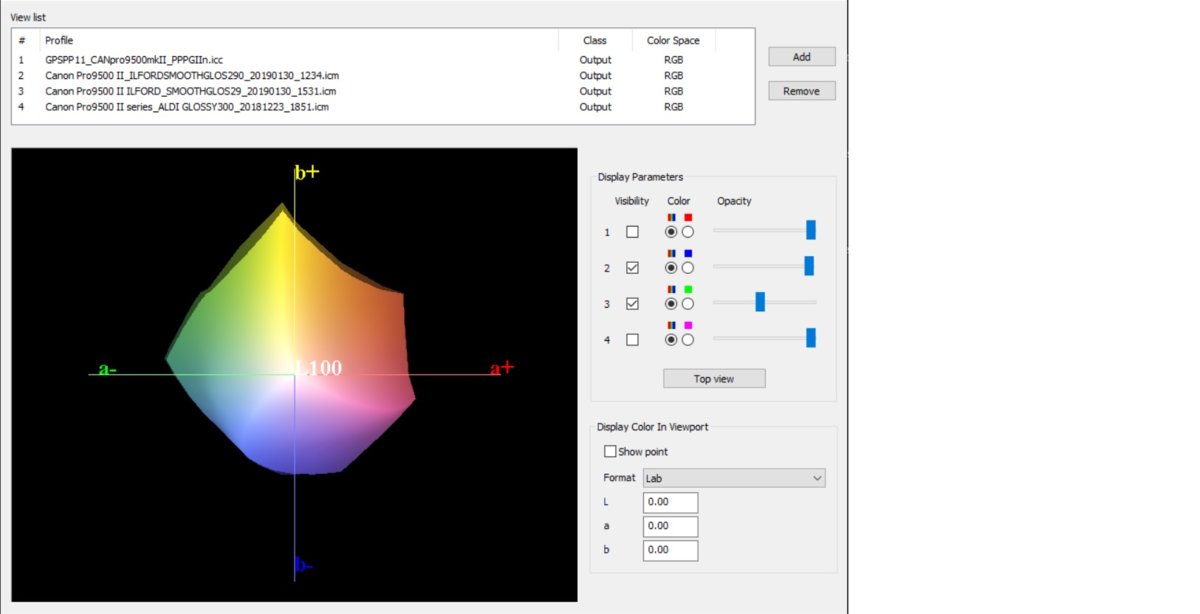Select solid red color radio for profile 1

tap(688, 232)
